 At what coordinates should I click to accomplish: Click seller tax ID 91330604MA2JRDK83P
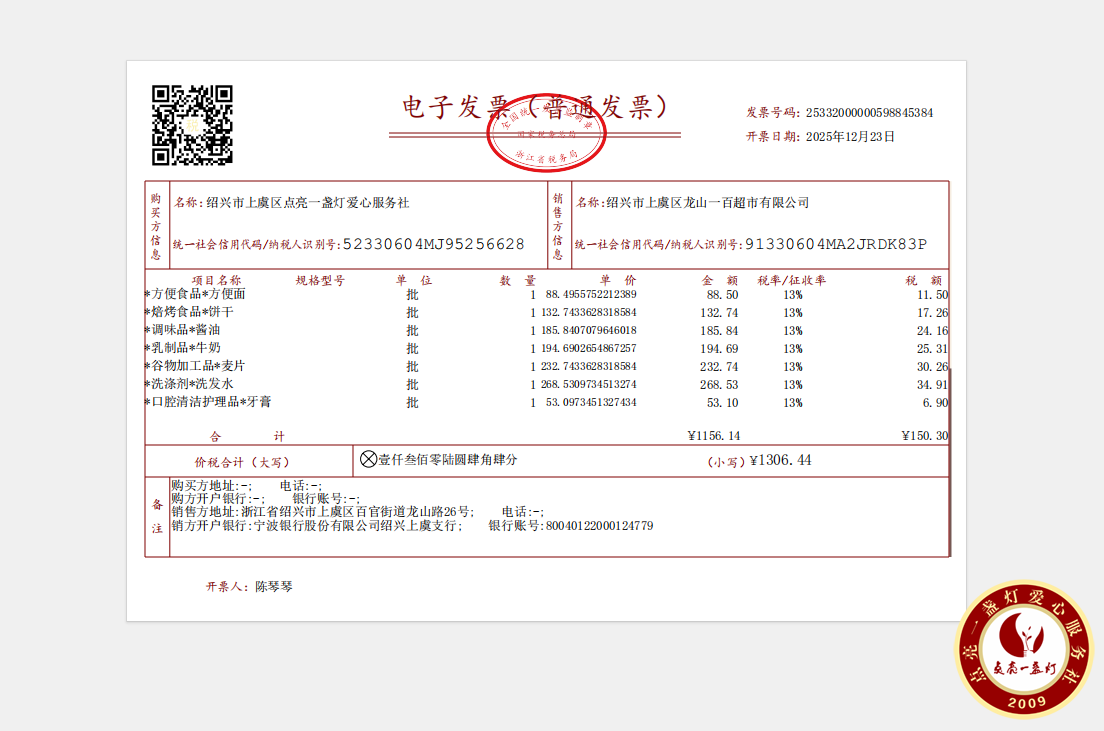[836, 244]
